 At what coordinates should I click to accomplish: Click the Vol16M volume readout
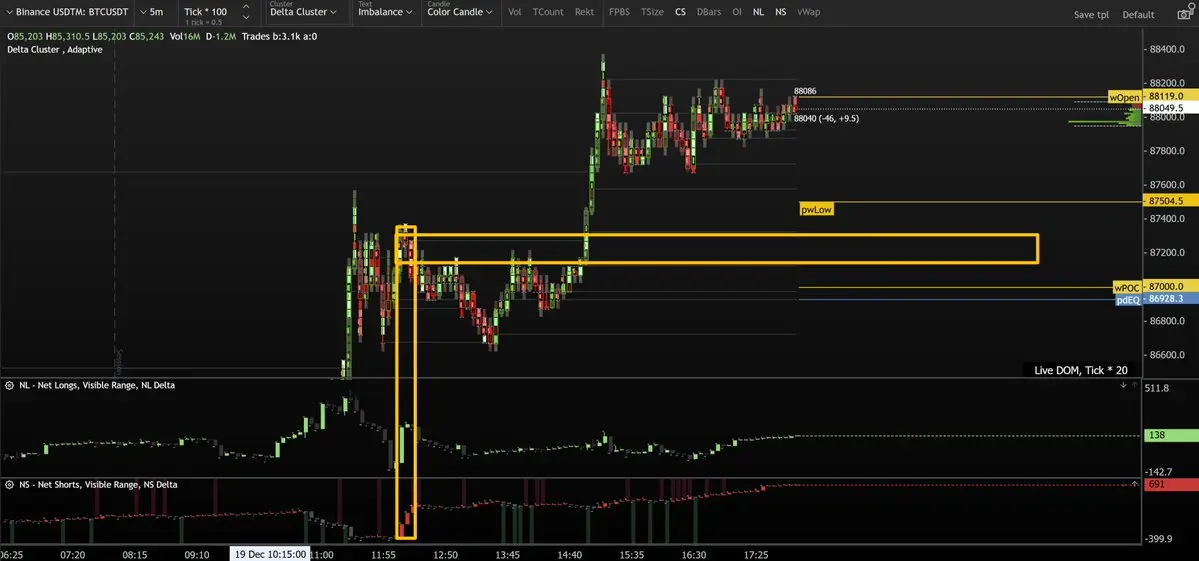point(184,36)
